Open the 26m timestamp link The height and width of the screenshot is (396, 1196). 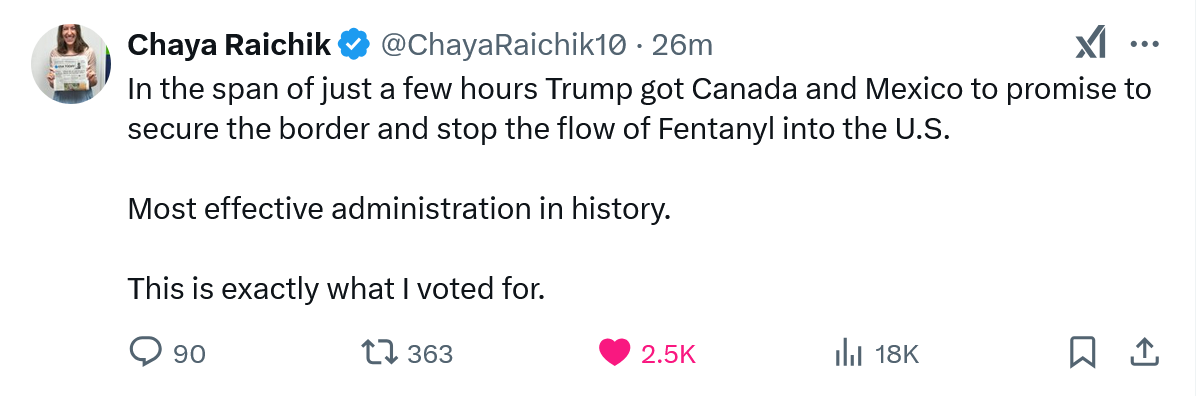[x=683, y=46]
